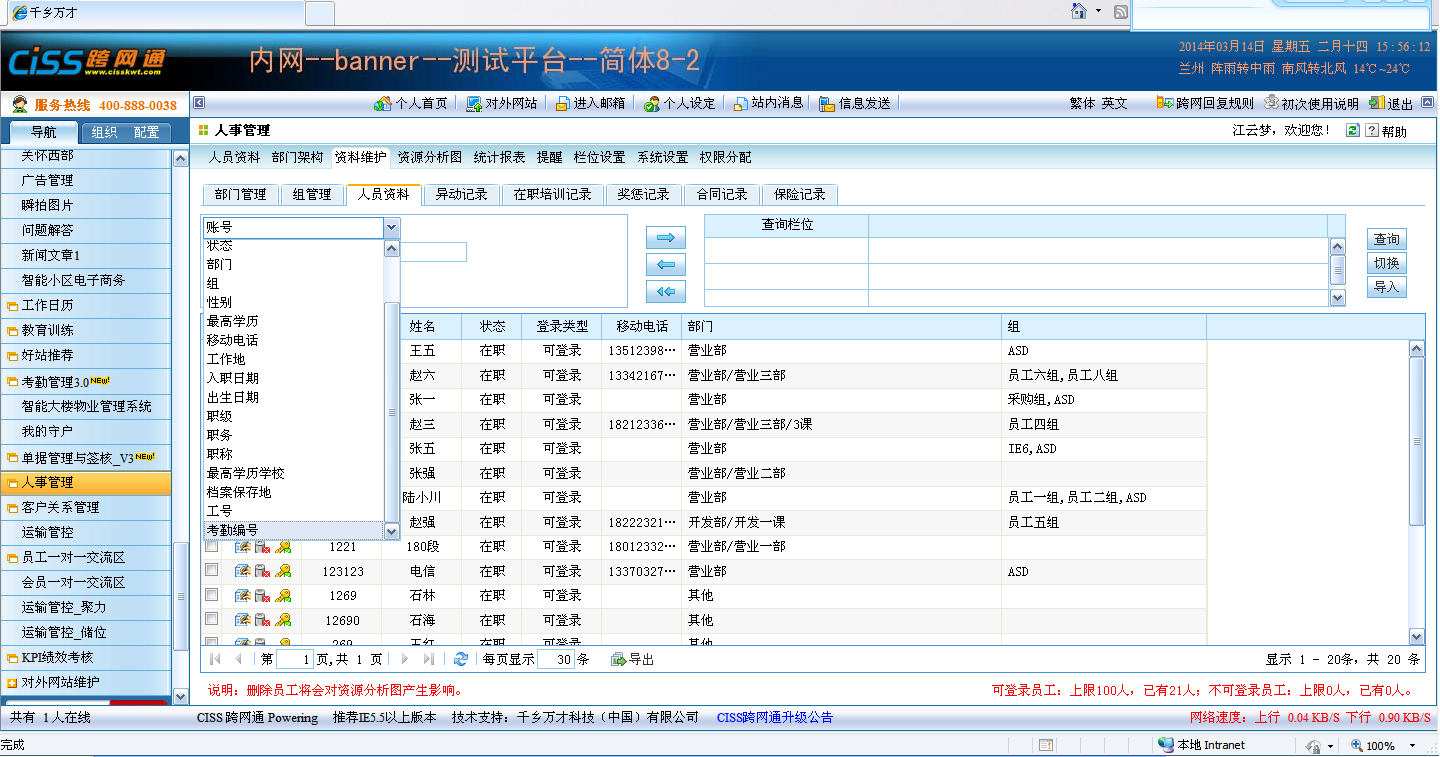Tick the checkbox for row 1221
This screenshot has width=1440, height=757.
(211, 547)
